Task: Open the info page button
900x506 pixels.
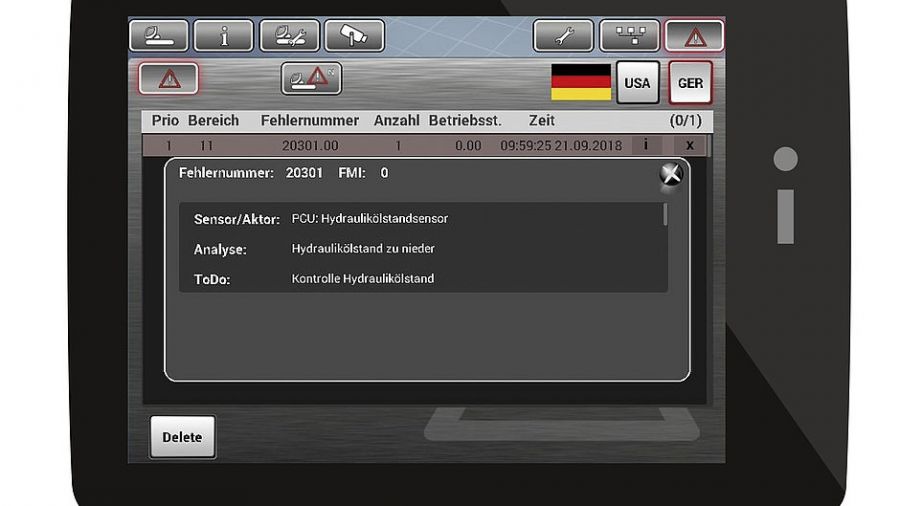Action: point(223,36)
